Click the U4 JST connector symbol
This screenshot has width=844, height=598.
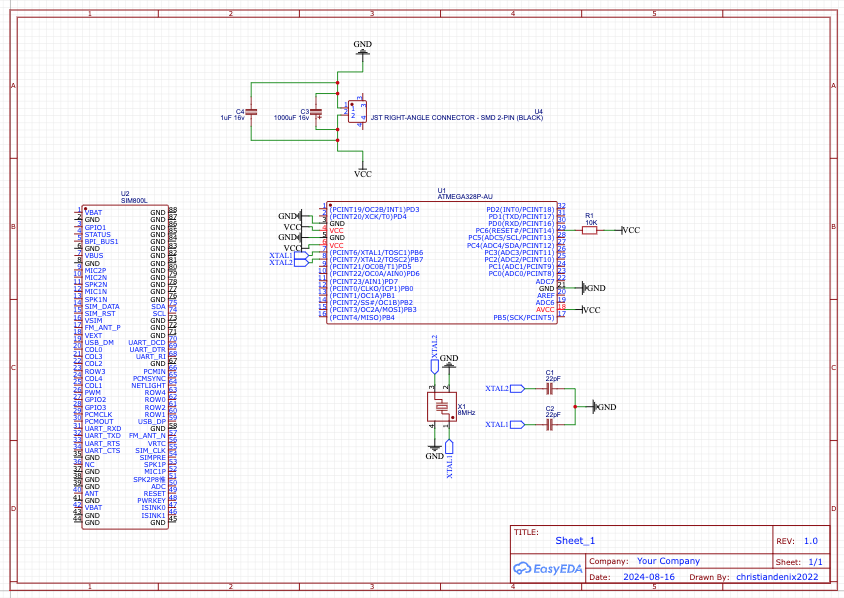pyautogui.click(x=357, y=112)
